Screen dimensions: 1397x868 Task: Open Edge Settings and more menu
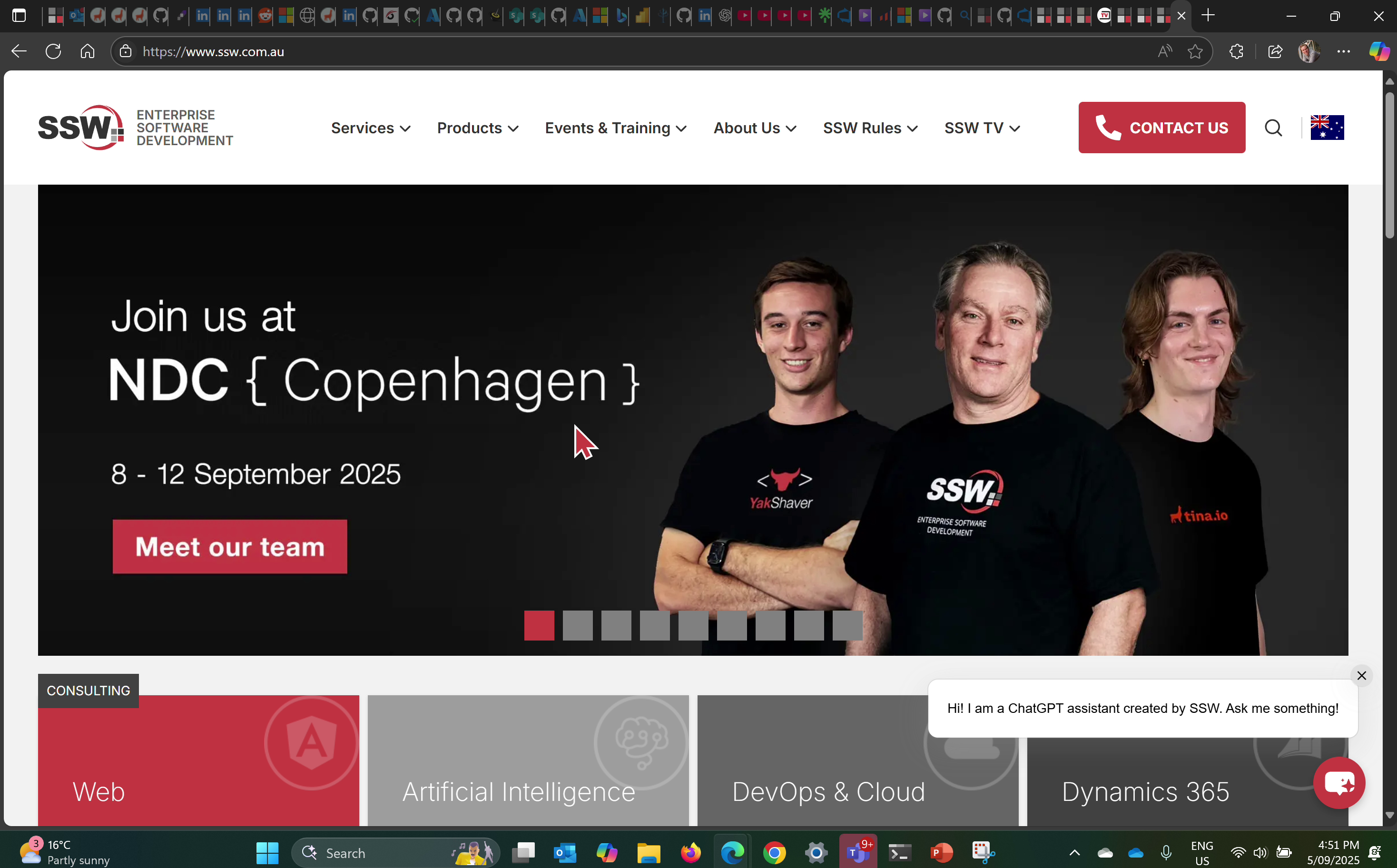pos(1344,52)
